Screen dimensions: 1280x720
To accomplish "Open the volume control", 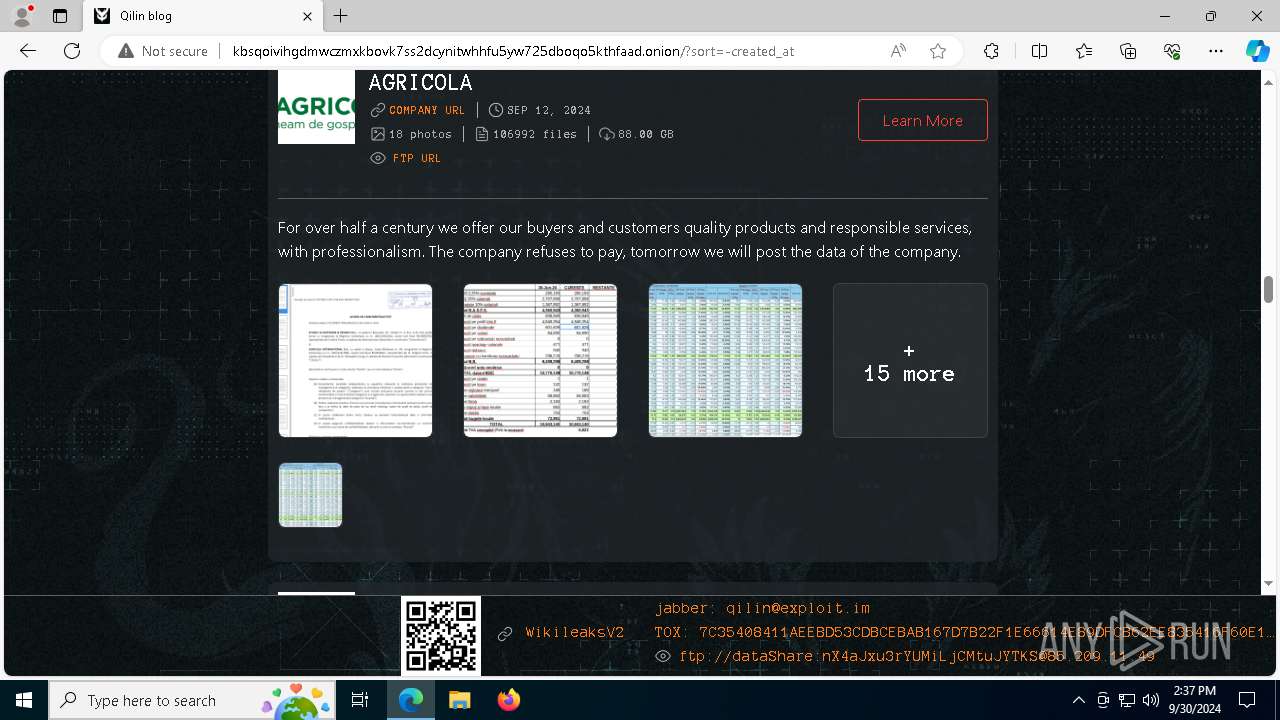I will (1151, 700).
